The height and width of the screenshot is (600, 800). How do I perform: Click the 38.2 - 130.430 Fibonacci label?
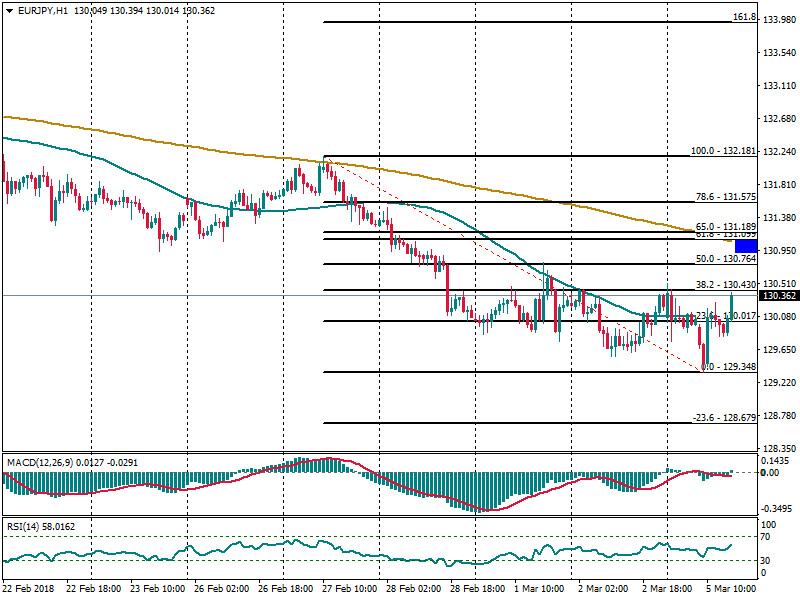(x=723, y=285)
